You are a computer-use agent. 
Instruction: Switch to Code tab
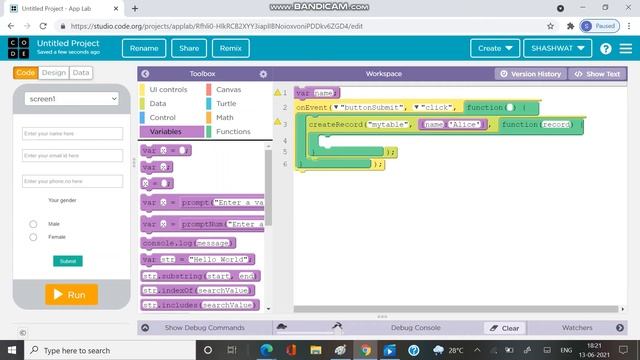pos(25,73)
